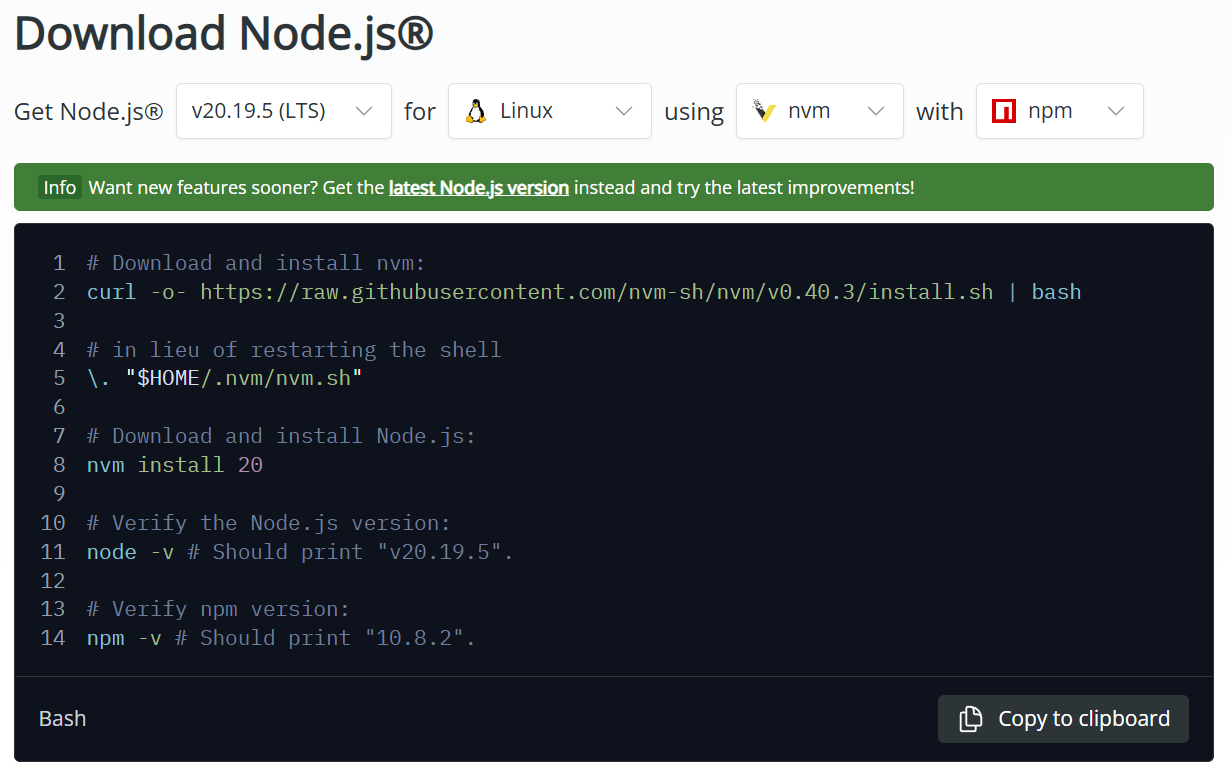Expand the chevron next to Linux
This screenshot has width=1231, height=776.
[625, 111]
